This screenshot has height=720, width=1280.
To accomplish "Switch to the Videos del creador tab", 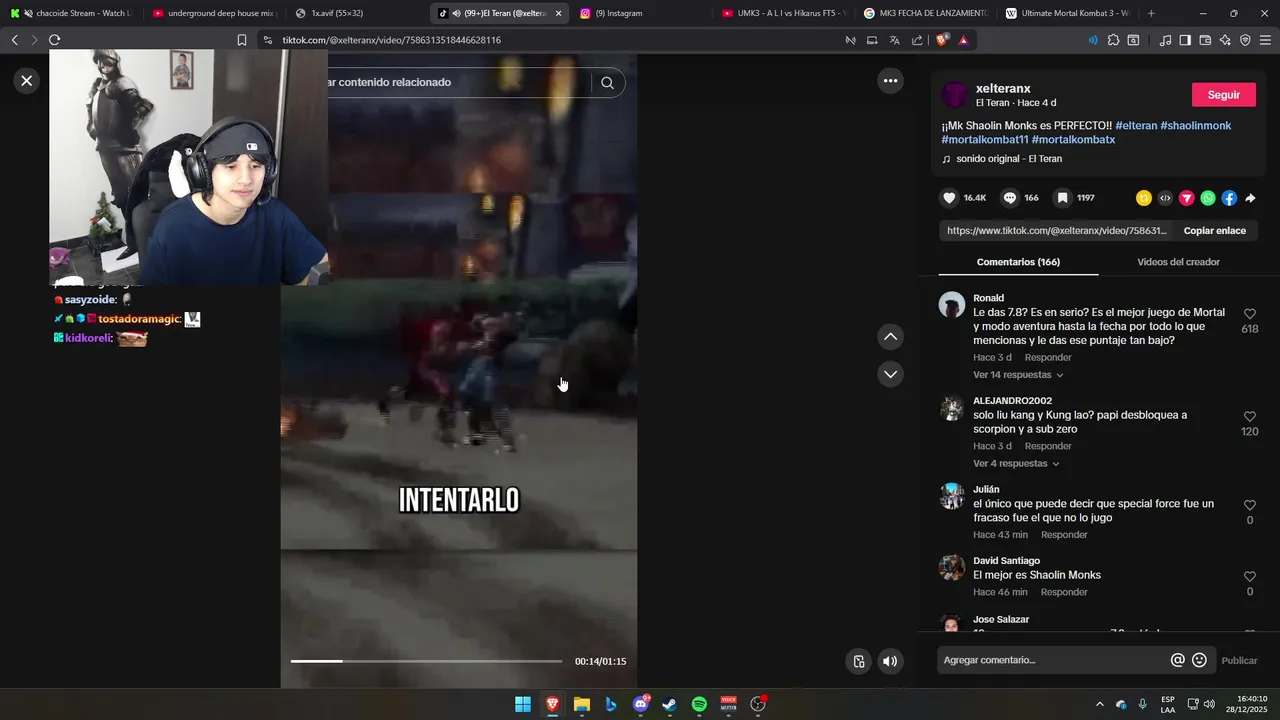I will [x=1178, y=262].
